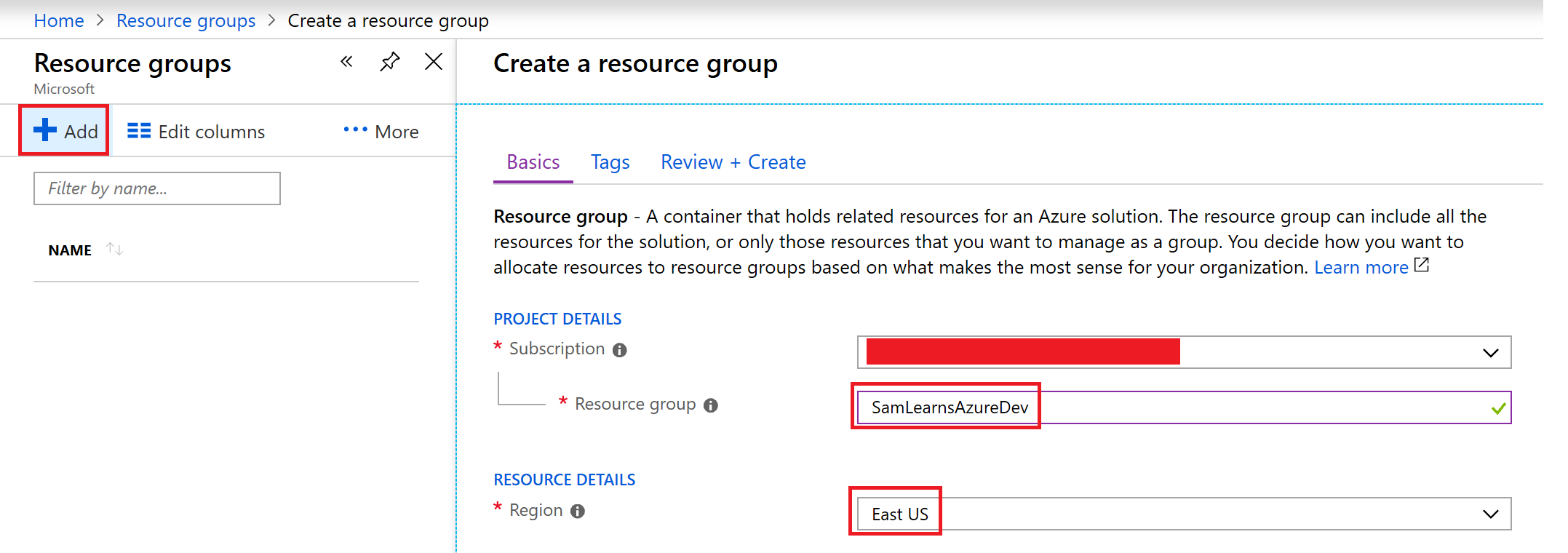
Task: Pin the Resource groups blade
Action: [390, 62]
